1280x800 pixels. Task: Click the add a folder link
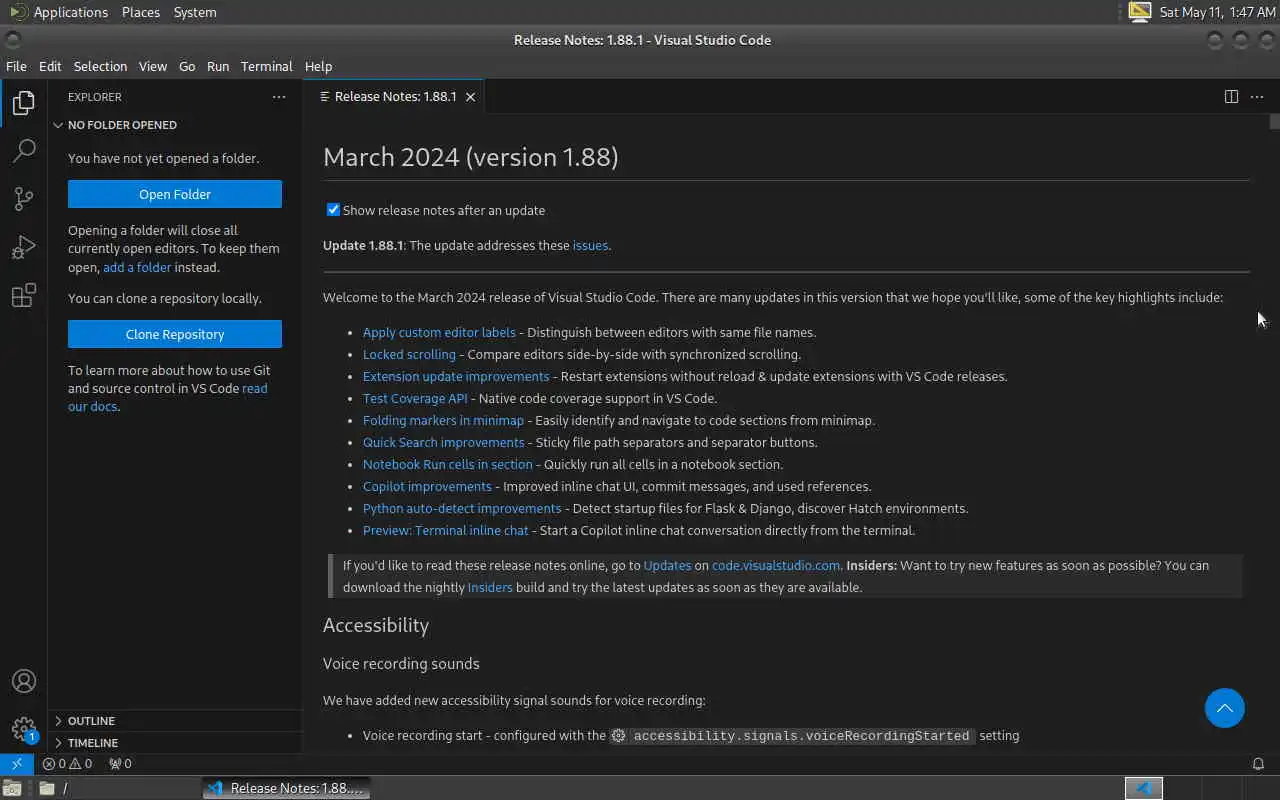click(137, 267)
